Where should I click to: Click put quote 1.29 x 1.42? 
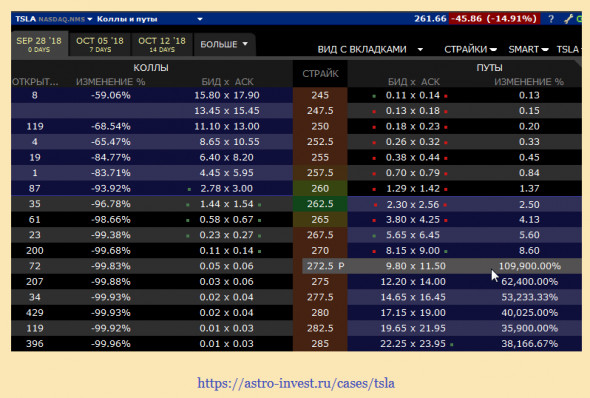[x=413, y=188]
